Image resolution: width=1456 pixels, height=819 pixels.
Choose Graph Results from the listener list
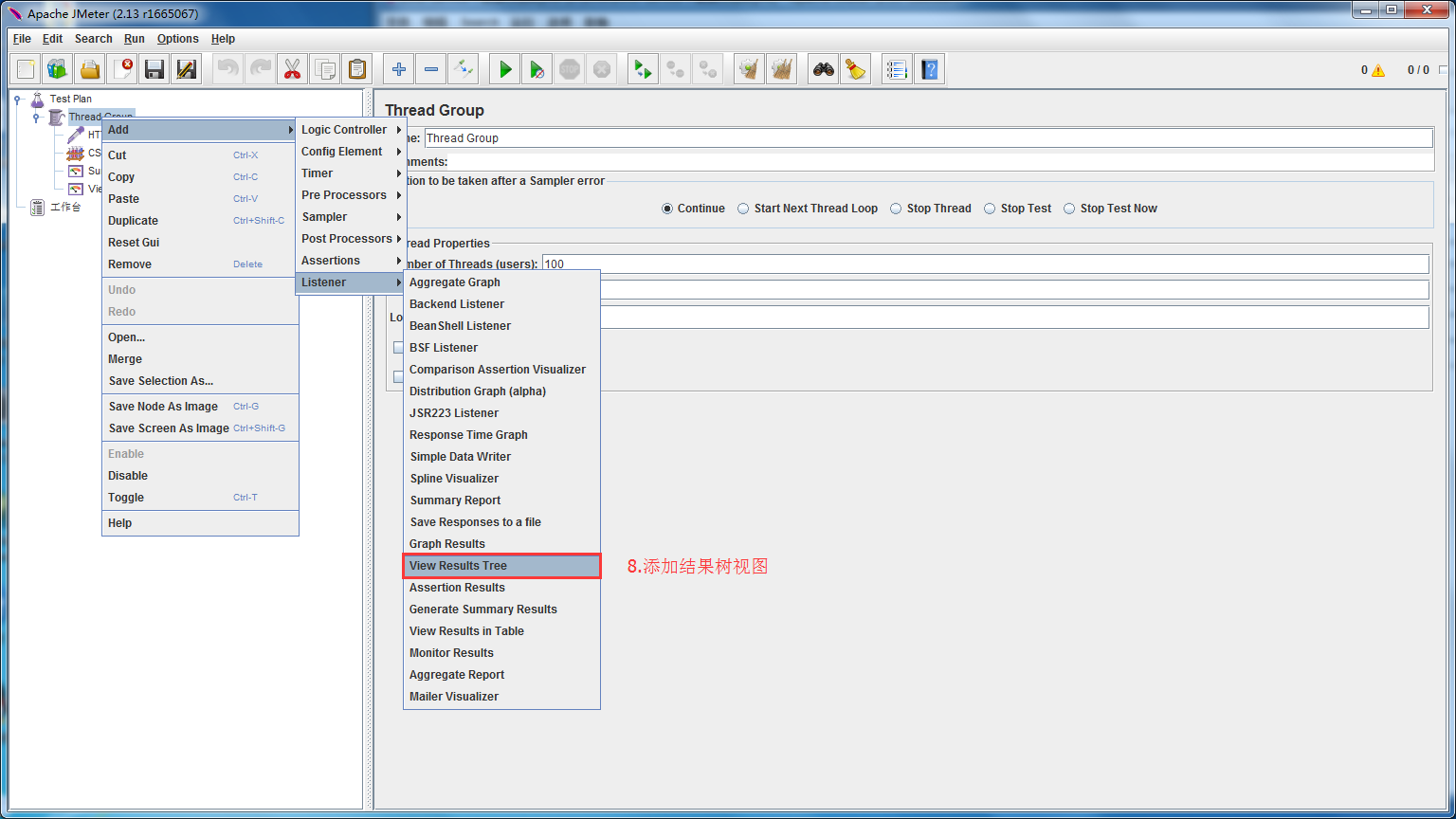(501, 544)
